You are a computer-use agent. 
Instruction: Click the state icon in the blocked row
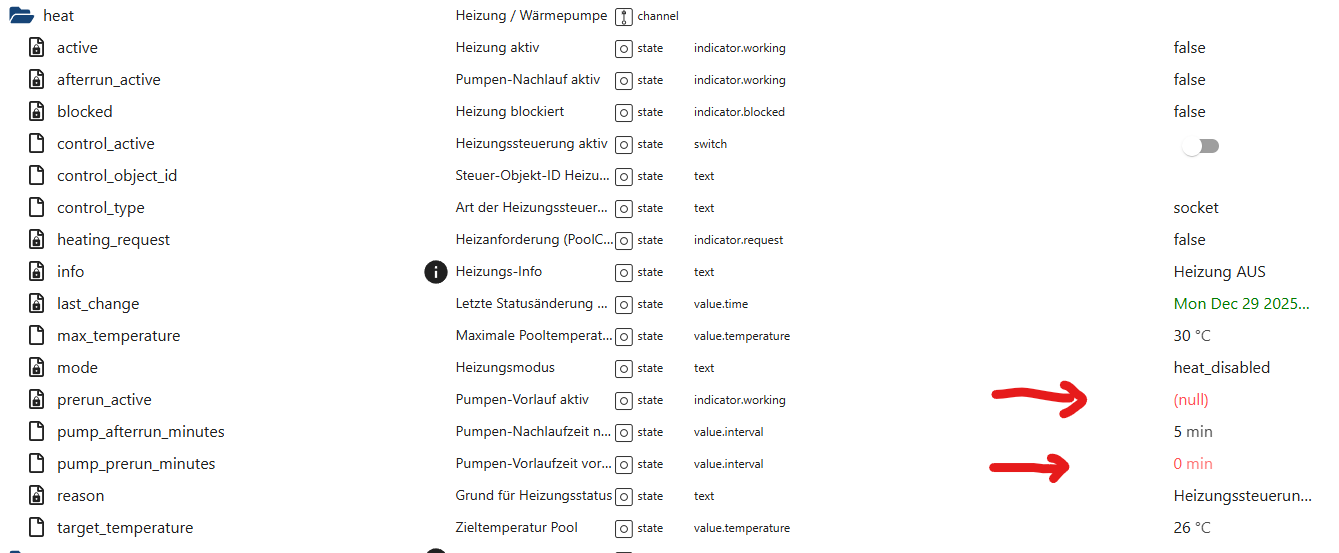click(624, 112)
